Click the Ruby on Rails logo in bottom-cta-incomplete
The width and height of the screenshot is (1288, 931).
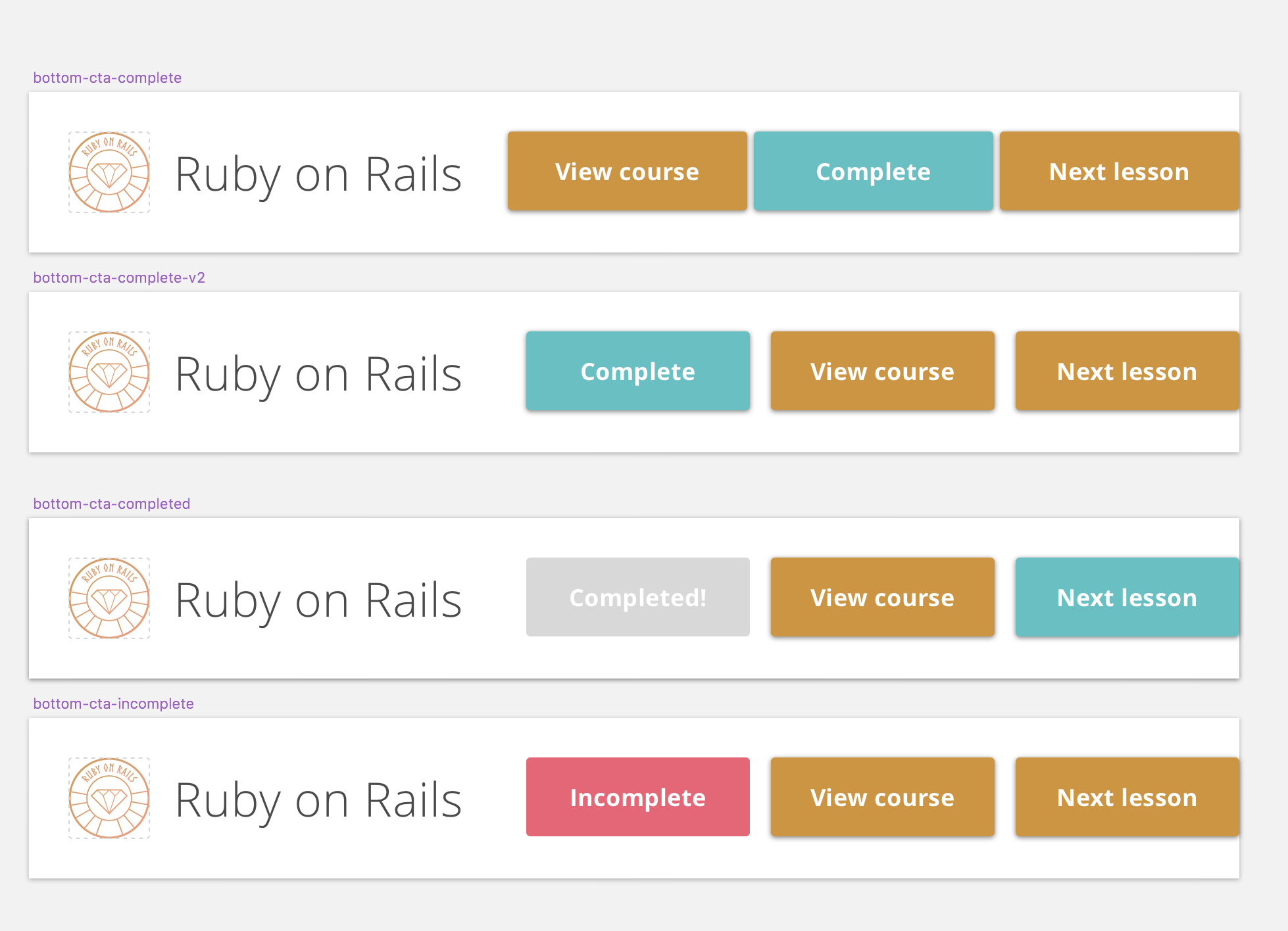pyautogui.click(x=109, y=798)
